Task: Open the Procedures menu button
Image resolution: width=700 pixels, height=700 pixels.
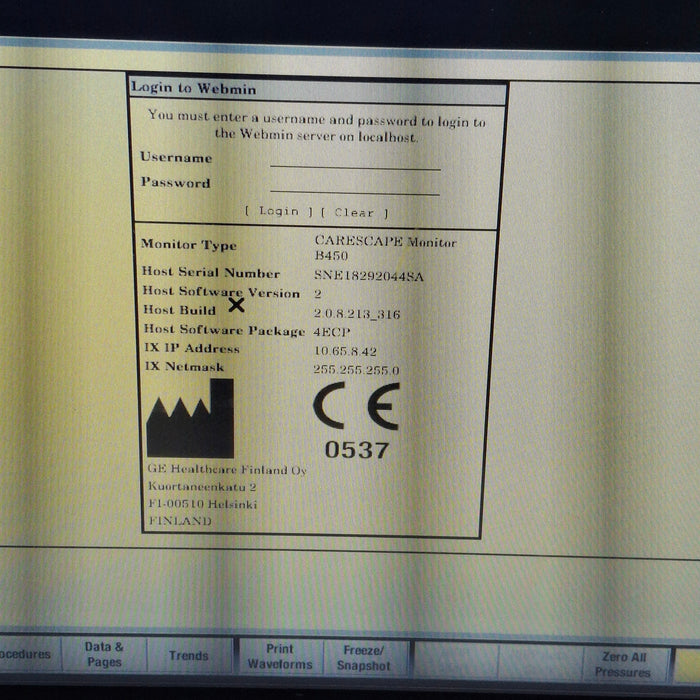Action: (x=29, y=654)
